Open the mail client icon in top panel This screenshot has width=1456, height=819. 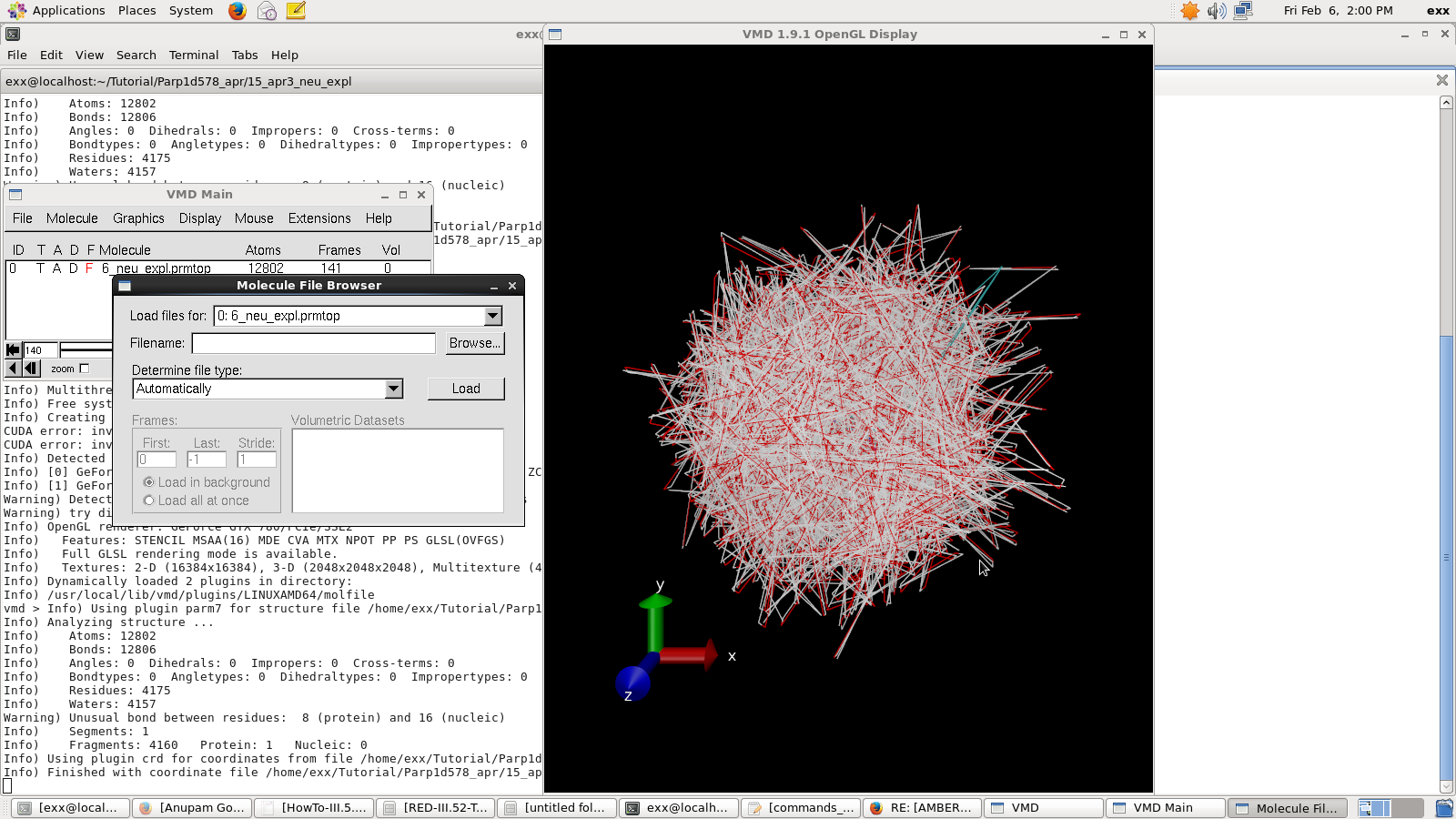tap(267, 11)
